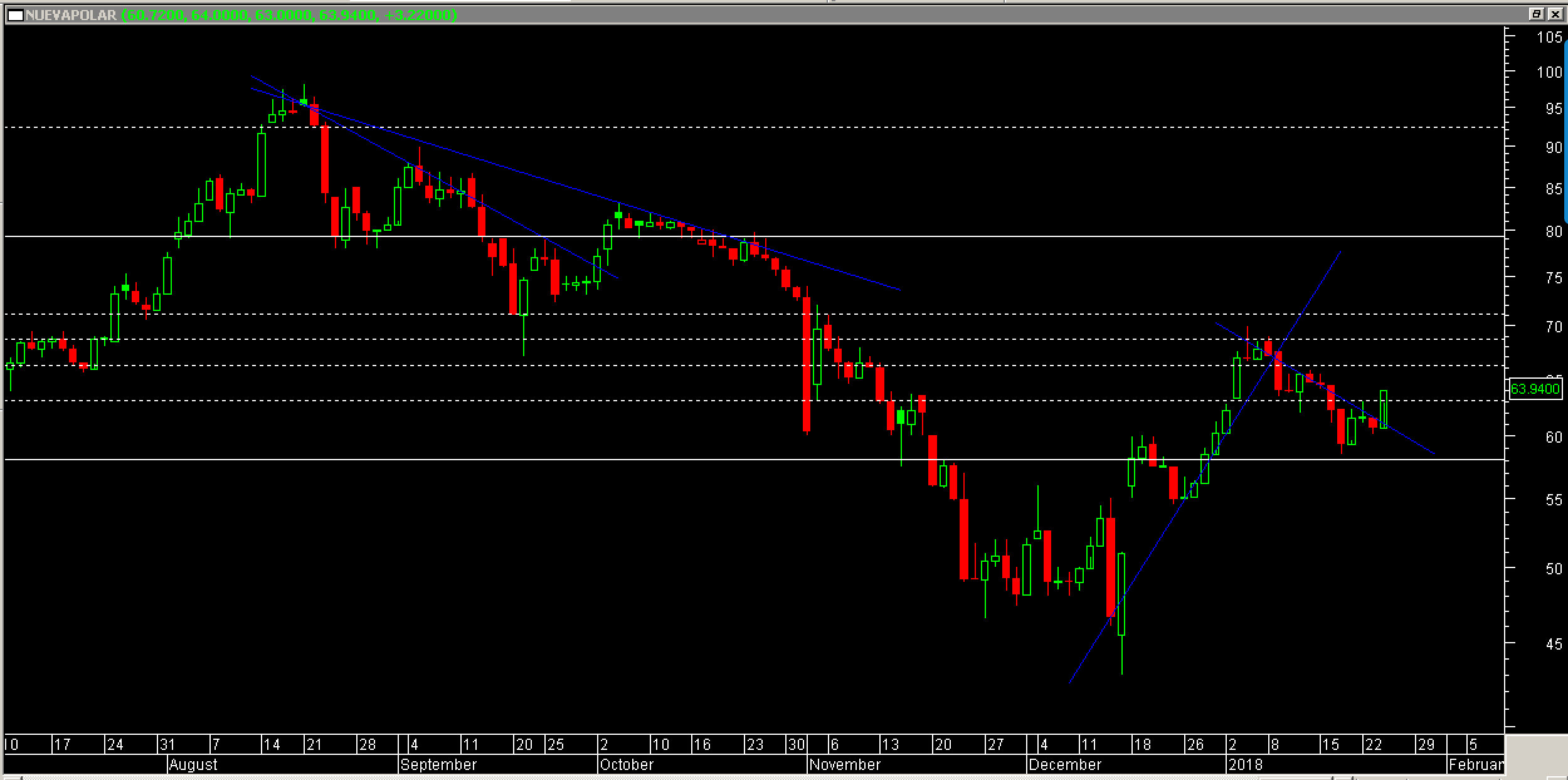Click date 25 on time axis
Screen dimensions: 1568x780
(x=555, y=745)
